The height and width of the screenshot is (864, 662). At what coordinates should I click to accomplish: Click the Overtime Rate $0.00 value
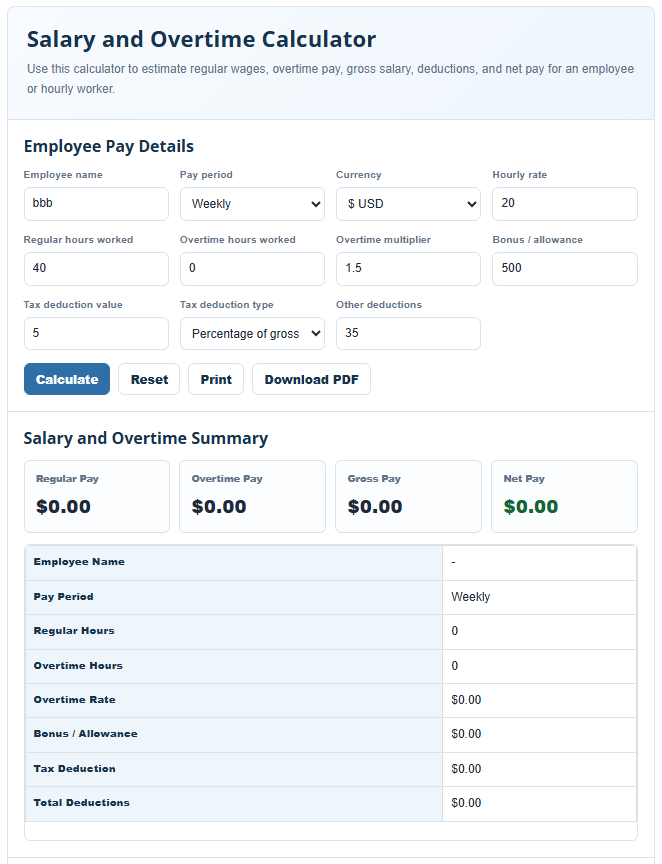[x=466, y=700]
